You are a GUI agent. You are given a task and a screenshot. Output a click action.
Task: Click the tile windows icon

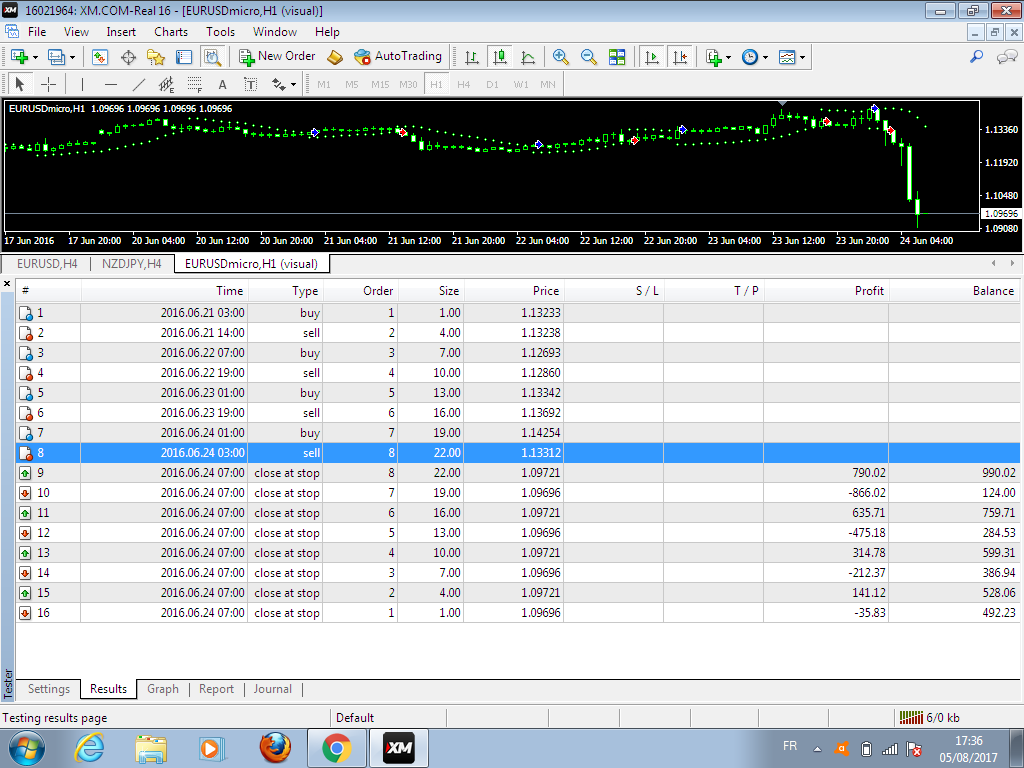click(617, 57)
